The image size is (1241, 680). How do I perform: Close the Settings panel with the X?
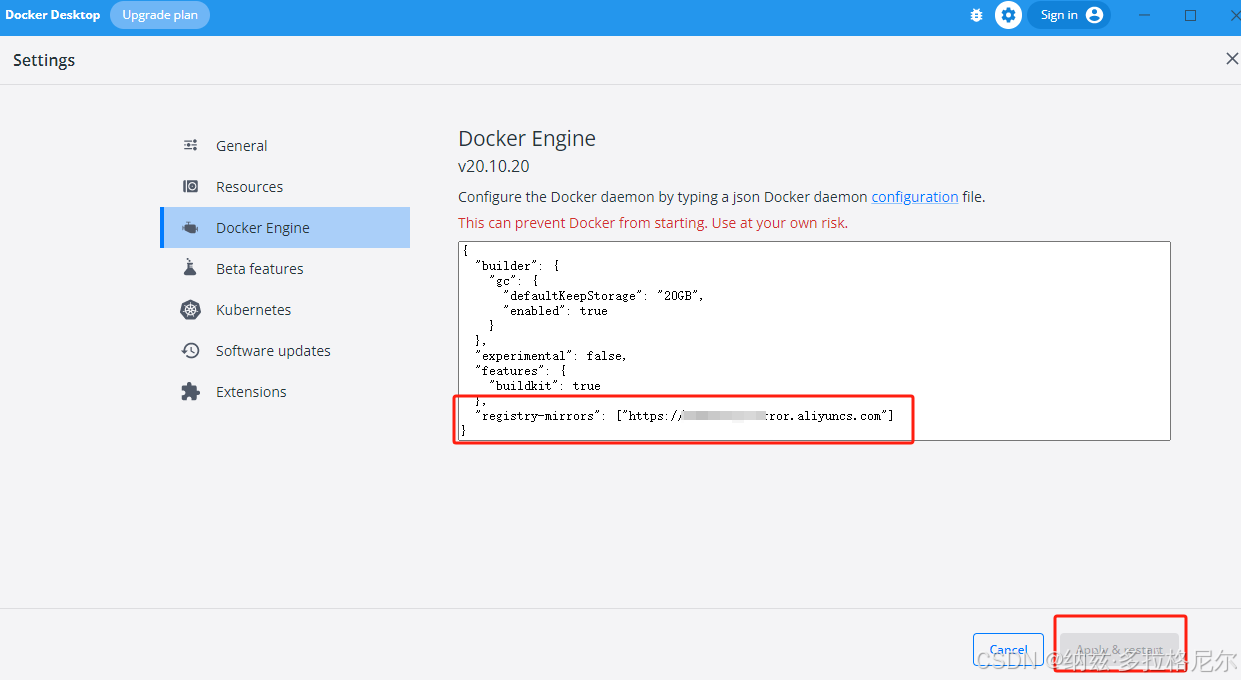pos(1231,59)
